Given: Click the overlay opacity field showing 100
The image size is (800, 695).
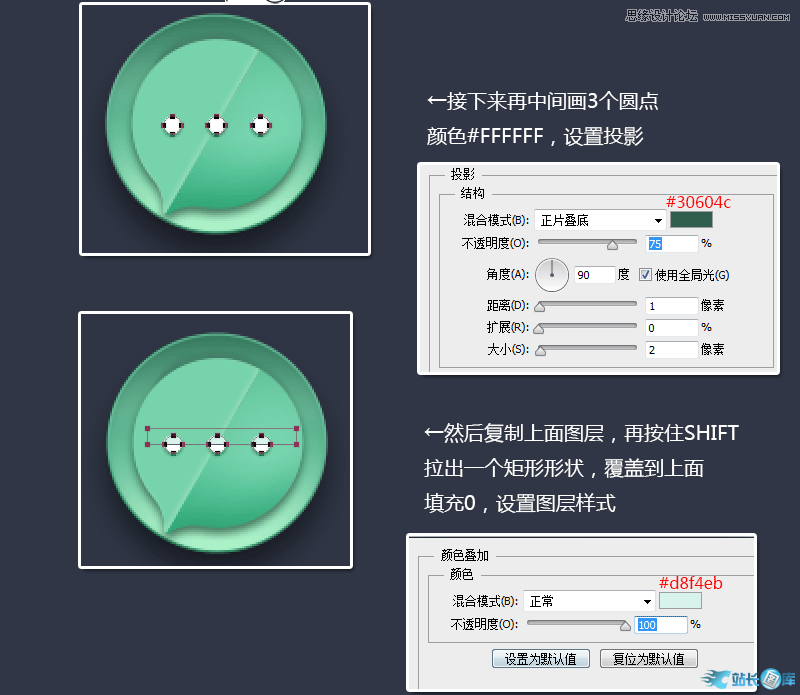Looking at the screenshot, I should click(661, 625).
